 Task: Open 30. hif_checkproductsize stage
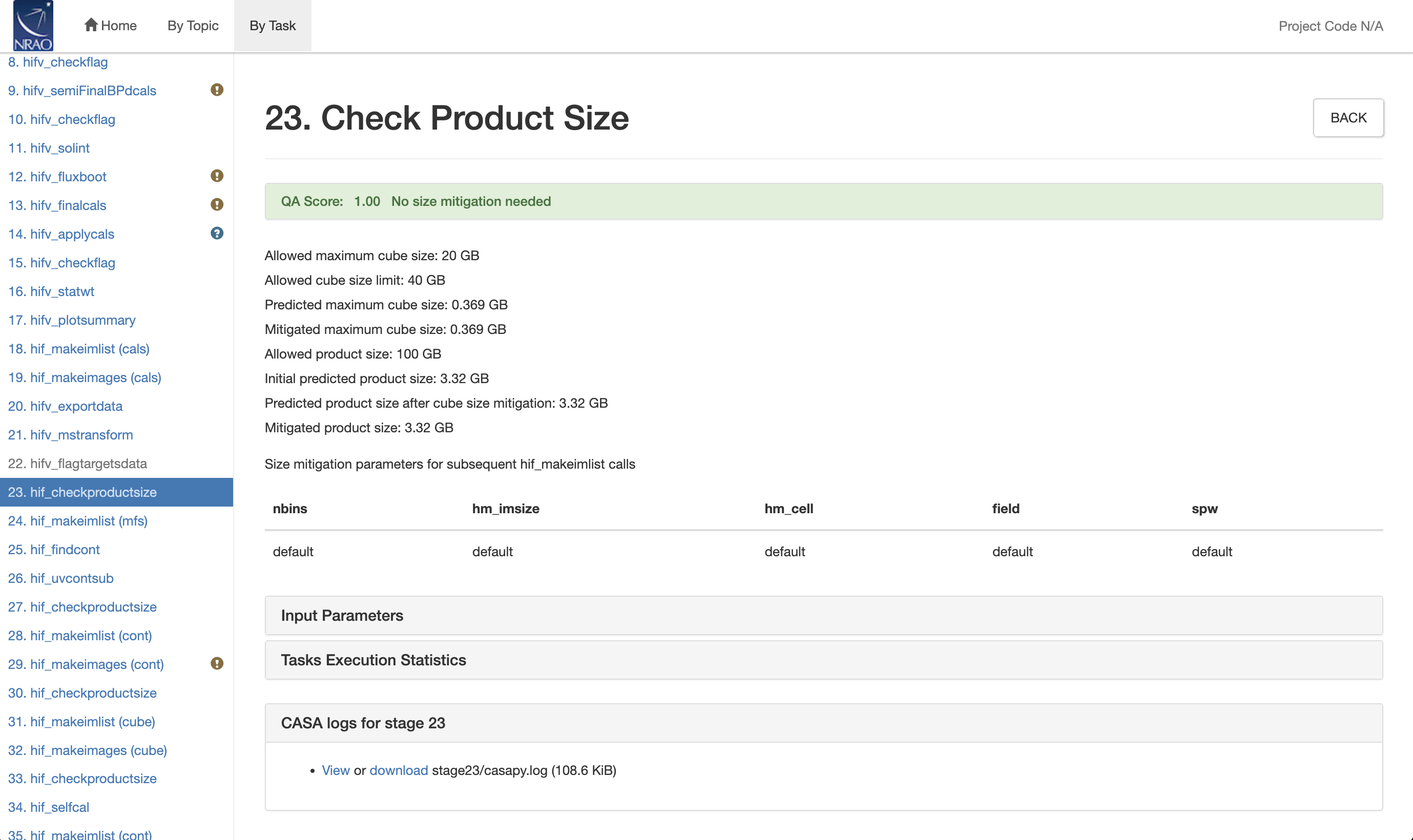pyautogui.click(x=82, y=693)
